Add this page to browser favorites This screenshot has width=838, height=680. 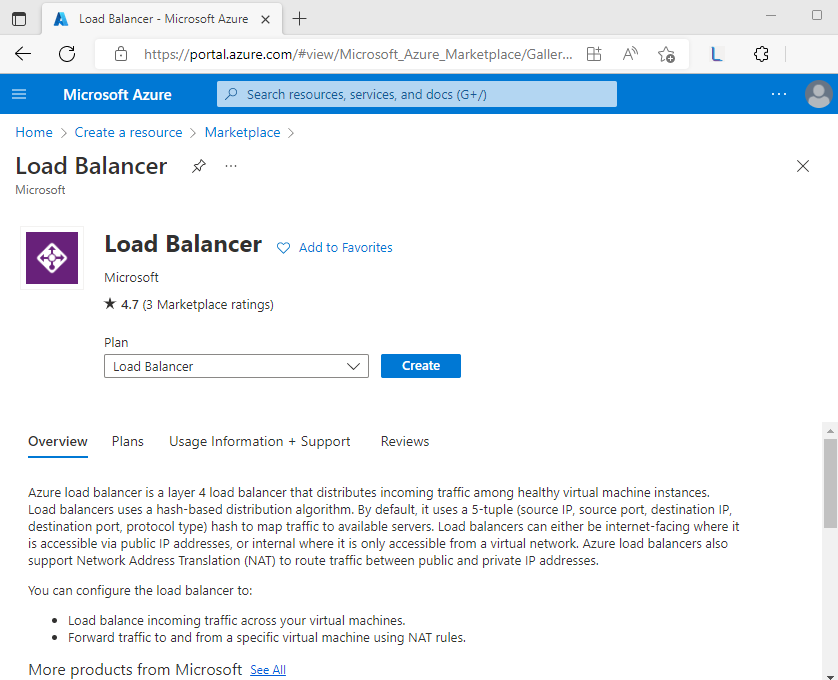click(x=666, y=53)
